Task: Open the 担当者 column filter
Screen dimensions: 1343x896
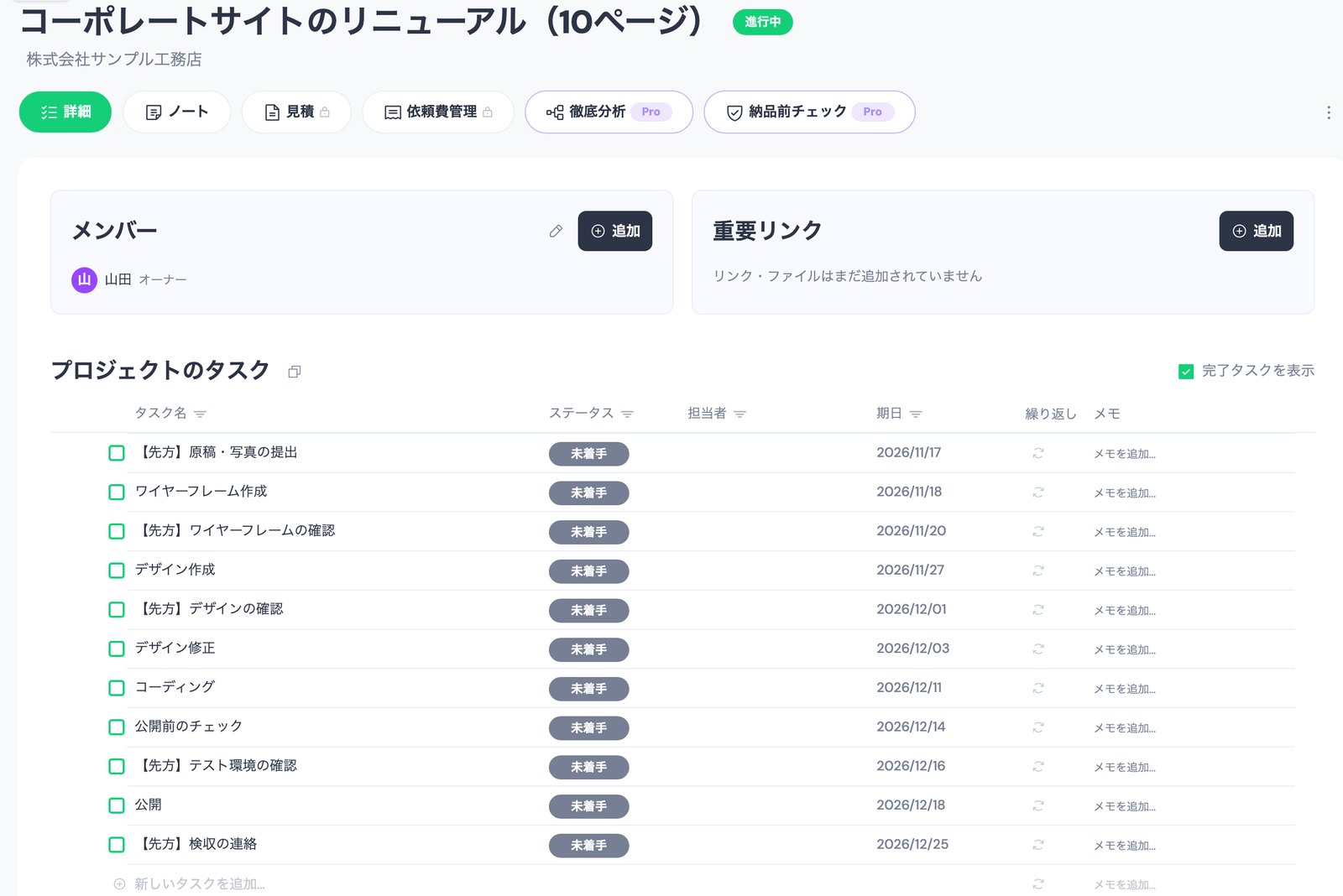Action: pyautogui.click(x=739, y=414)
